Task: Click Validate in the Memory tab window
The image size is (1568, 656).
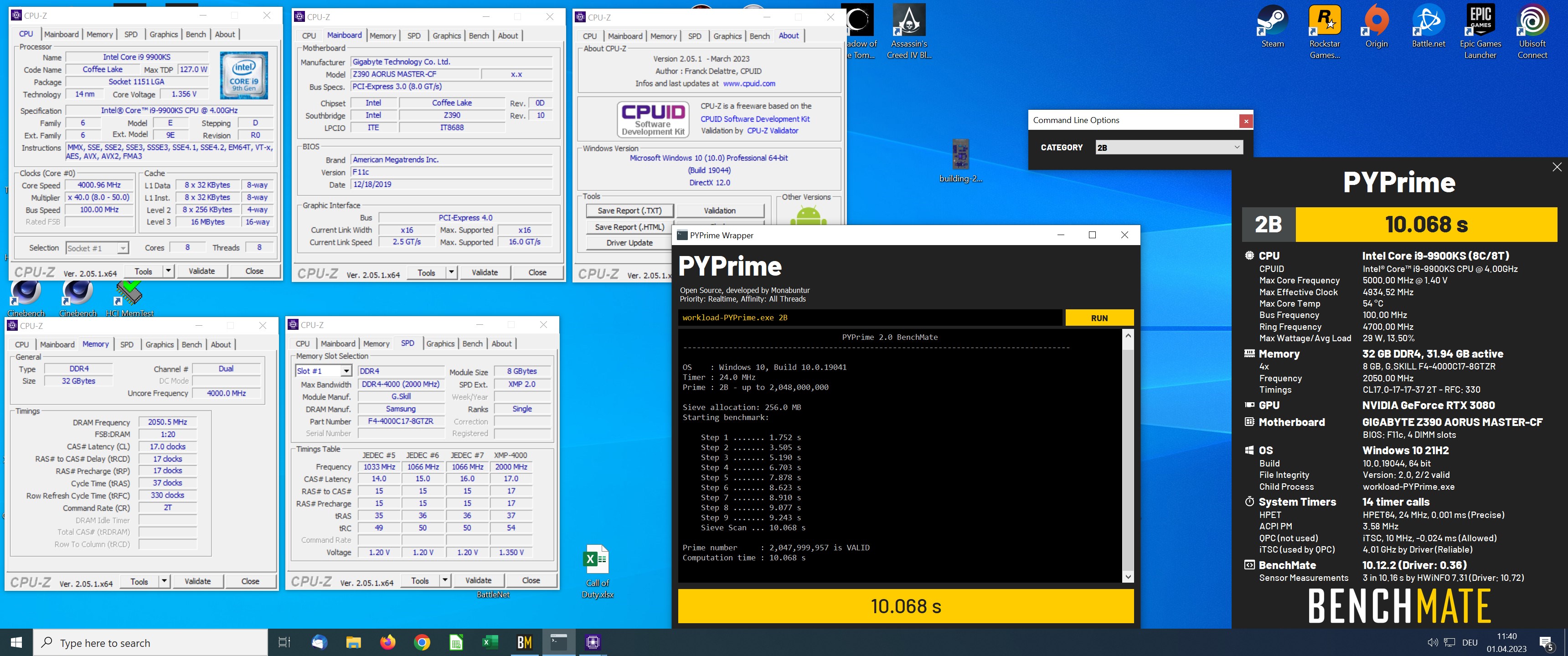Action: click(x=198, y=581)
